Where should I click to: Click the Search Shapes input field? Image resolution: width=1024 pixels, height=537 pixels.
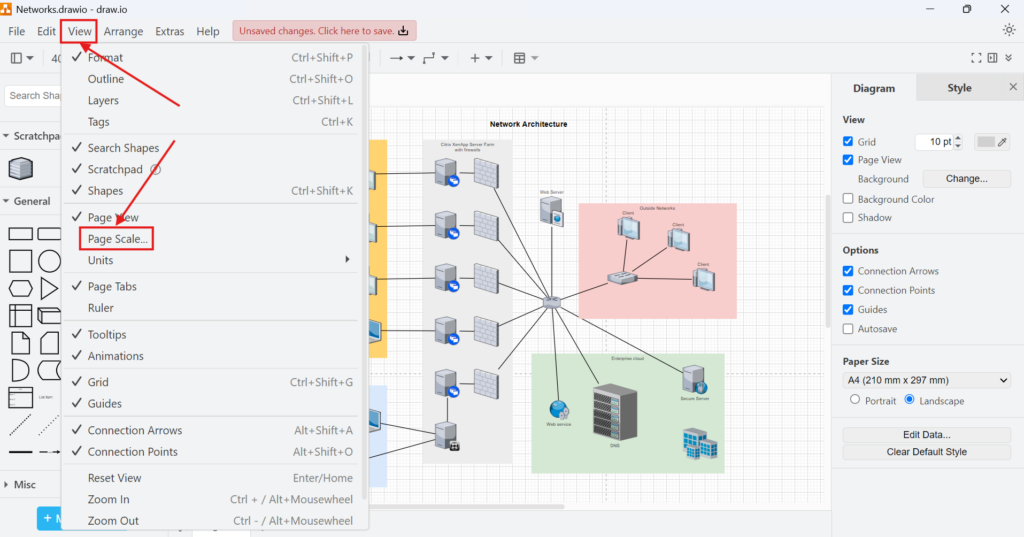coord(33,95)
